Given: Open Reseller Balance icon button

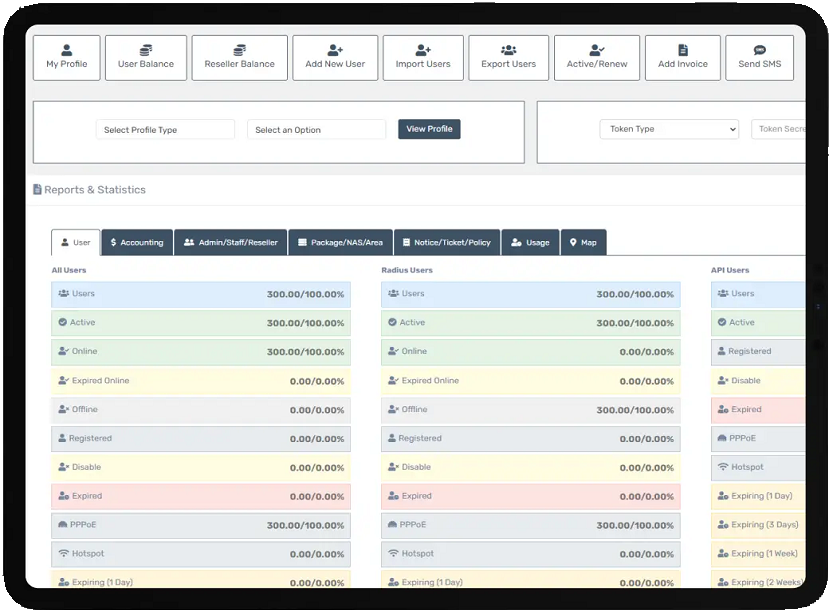Looking at the screenshot, I should (239, 50).
